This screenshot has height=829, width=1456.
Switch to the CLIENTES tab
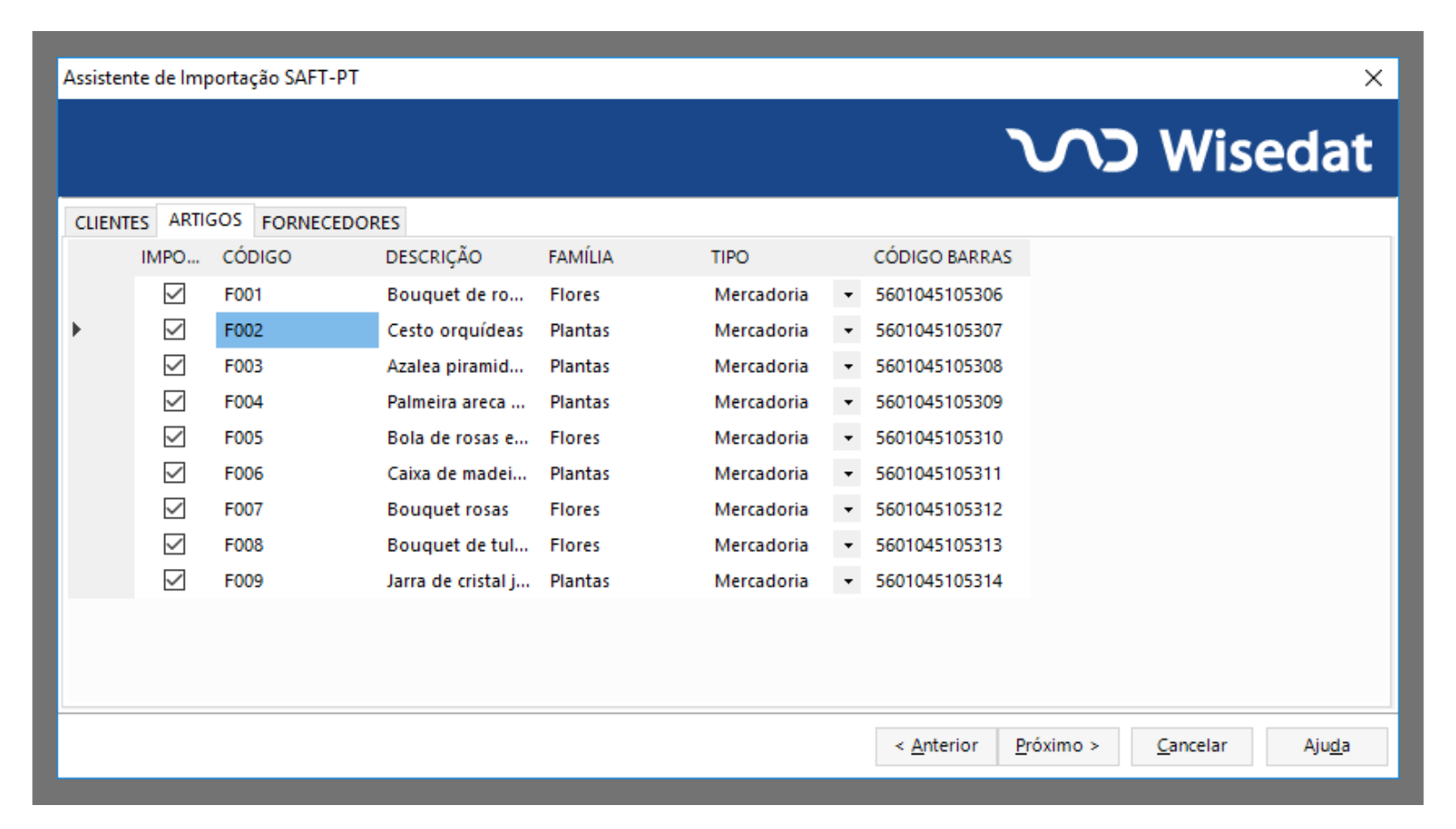coord(111,222)
